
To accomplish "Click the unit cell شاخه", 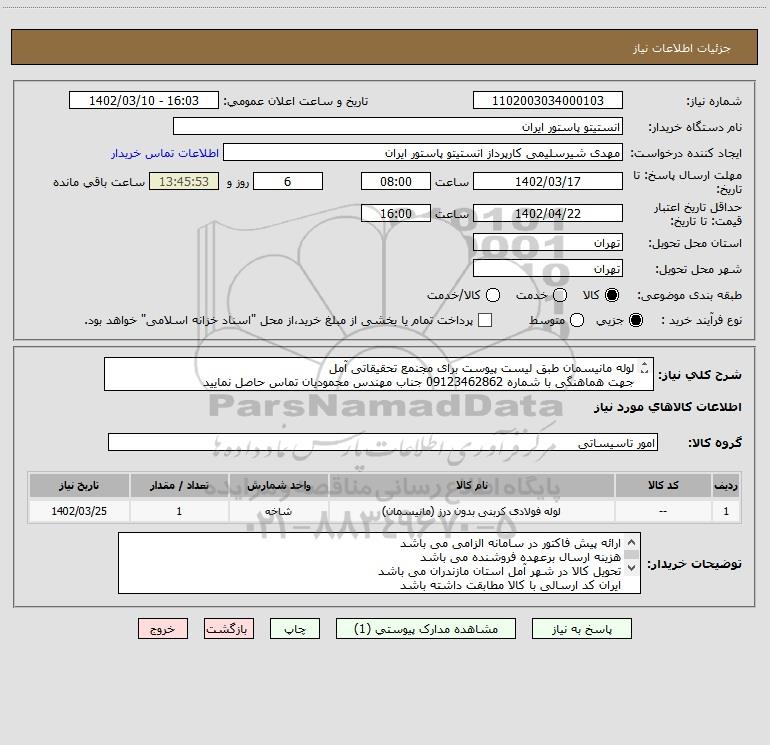I will tap(278, 511).
